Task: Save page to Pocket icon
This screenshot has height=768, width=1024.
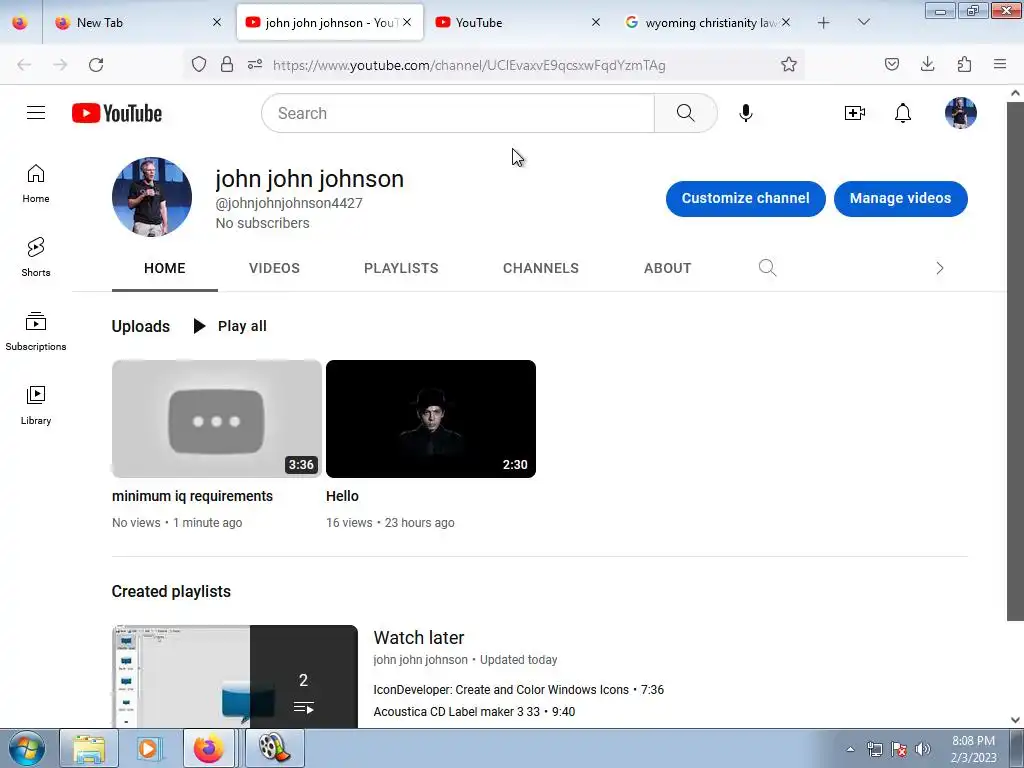Action: (x=891, y=65)
